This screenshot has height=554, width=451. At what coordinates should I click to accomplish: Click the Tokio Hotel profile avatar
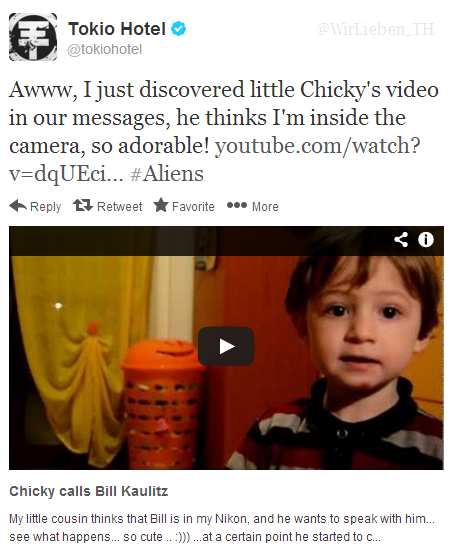pyautogui.click(x=33, y=37)
